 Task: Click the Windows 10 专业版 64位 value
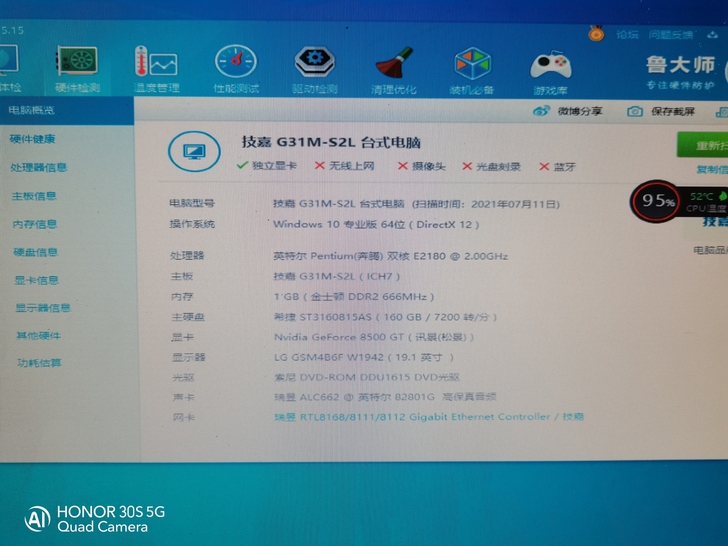(376, 224)
